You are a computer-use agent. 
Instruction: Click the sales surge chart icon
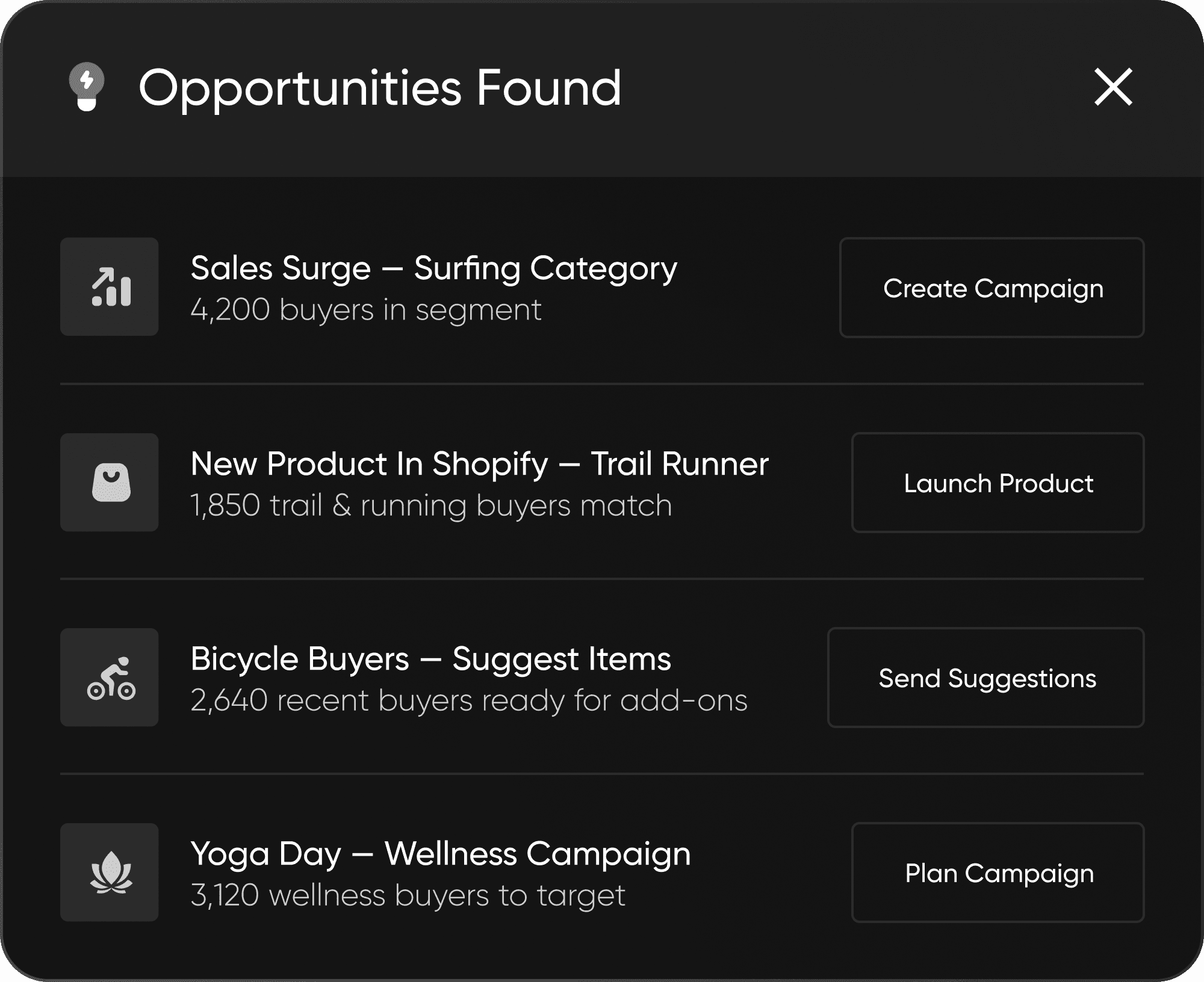110,286
